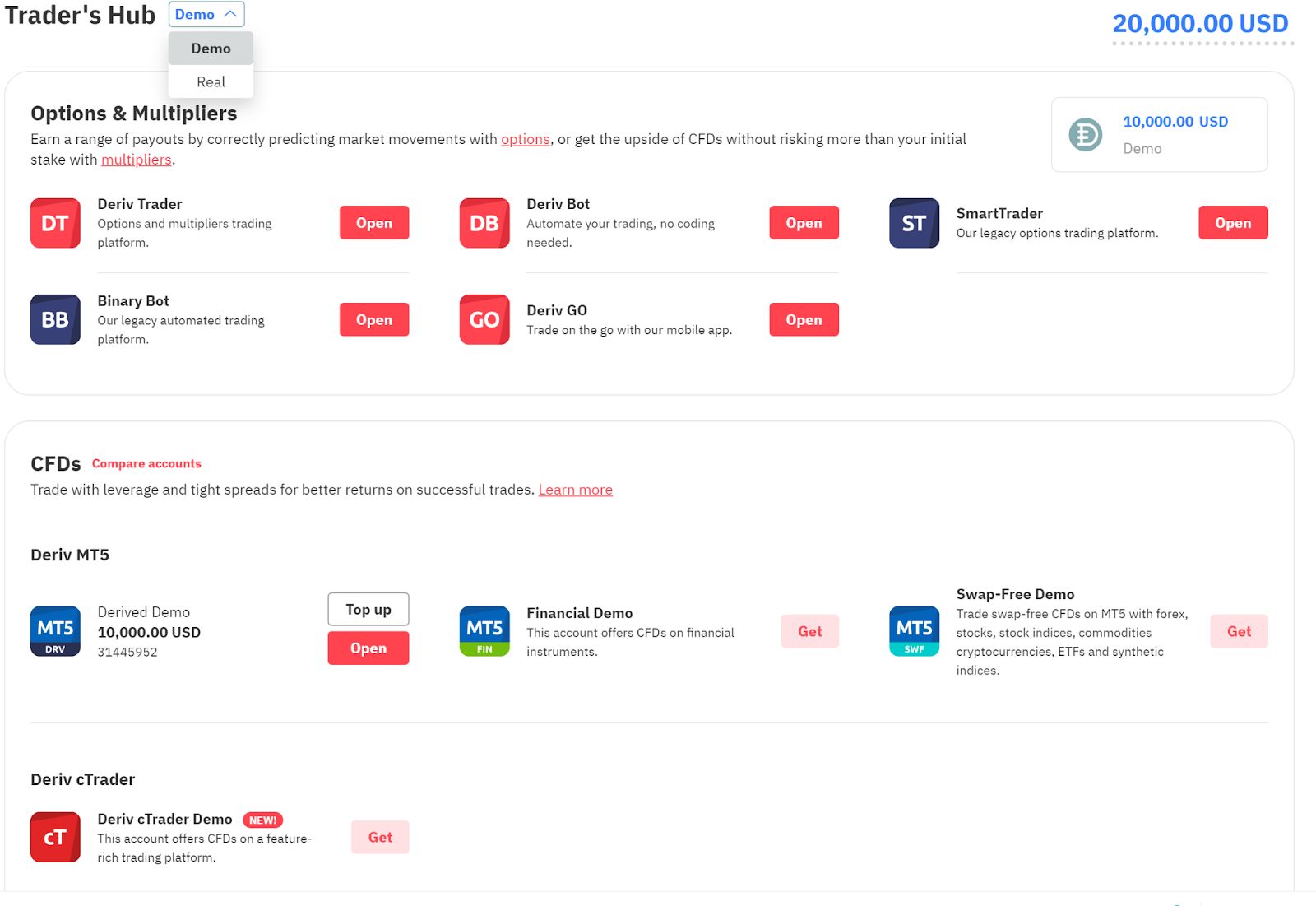Viewport: 1316px width, 906px height.
Task: Click Compare accounts link
Action: 146,463
